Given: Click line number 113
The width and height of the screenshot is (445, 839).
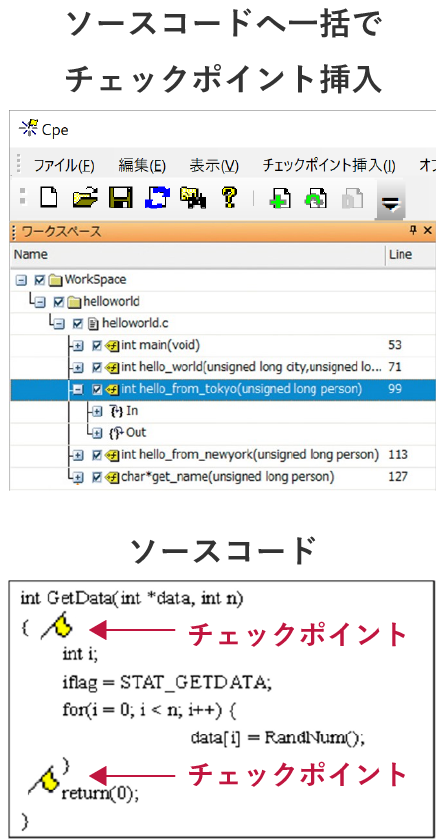Looking at the screenshot, I should [397, 455].
